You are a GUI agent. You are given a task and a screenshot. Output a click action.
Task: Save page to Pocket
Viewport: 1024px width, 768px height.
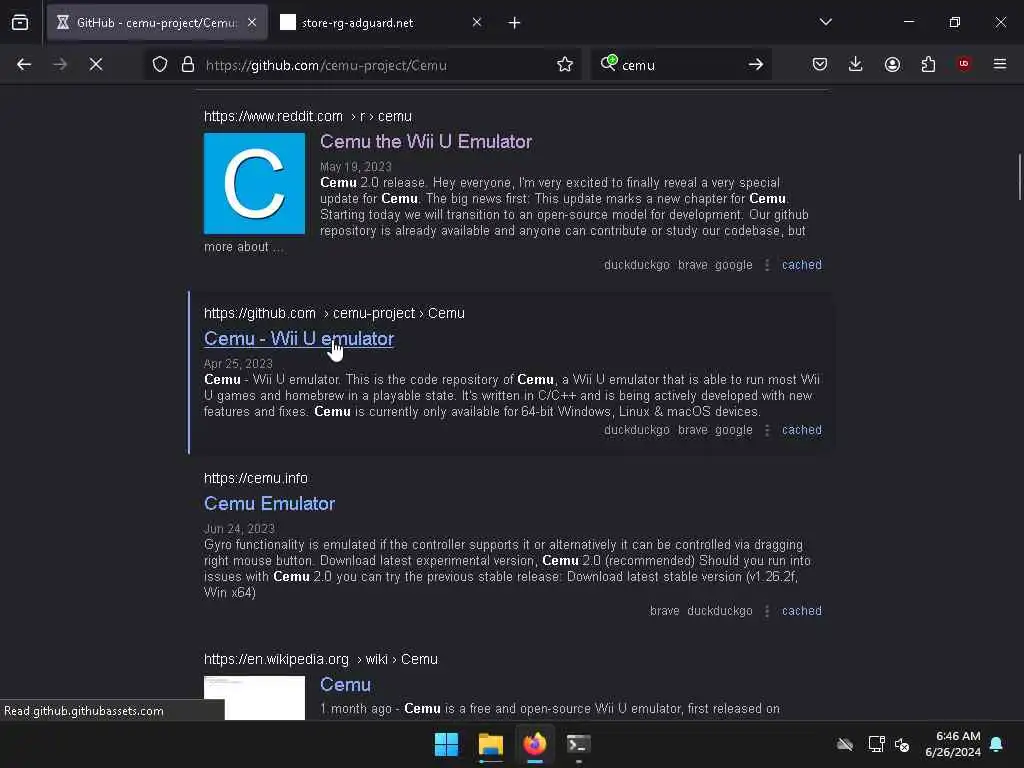point(820,64)
